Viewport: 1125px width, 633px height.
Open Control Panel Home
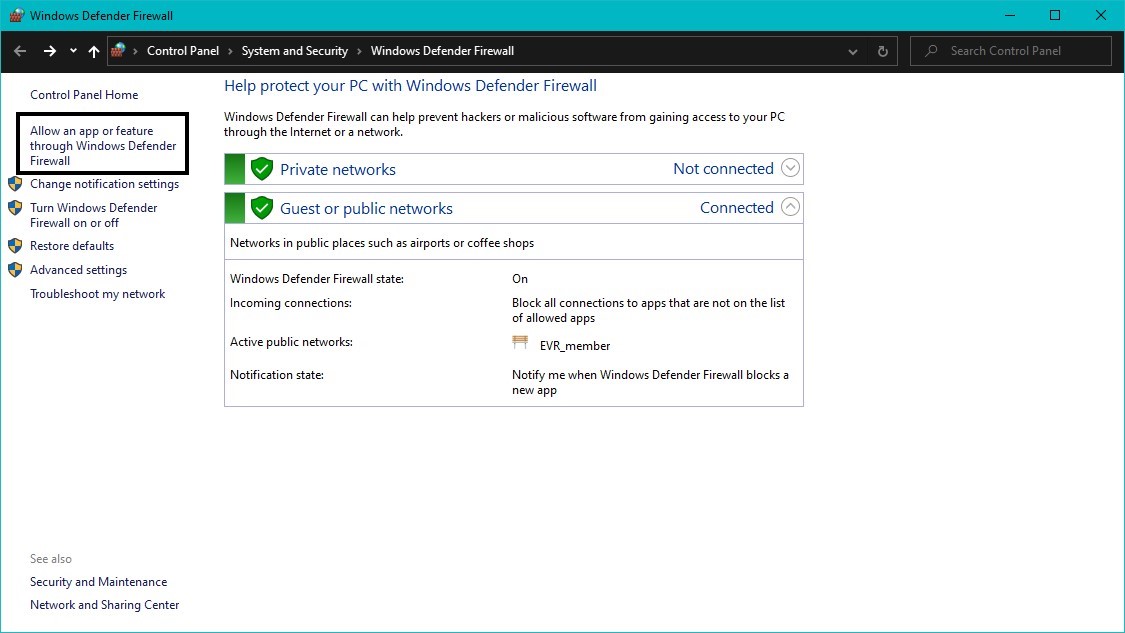84,95
